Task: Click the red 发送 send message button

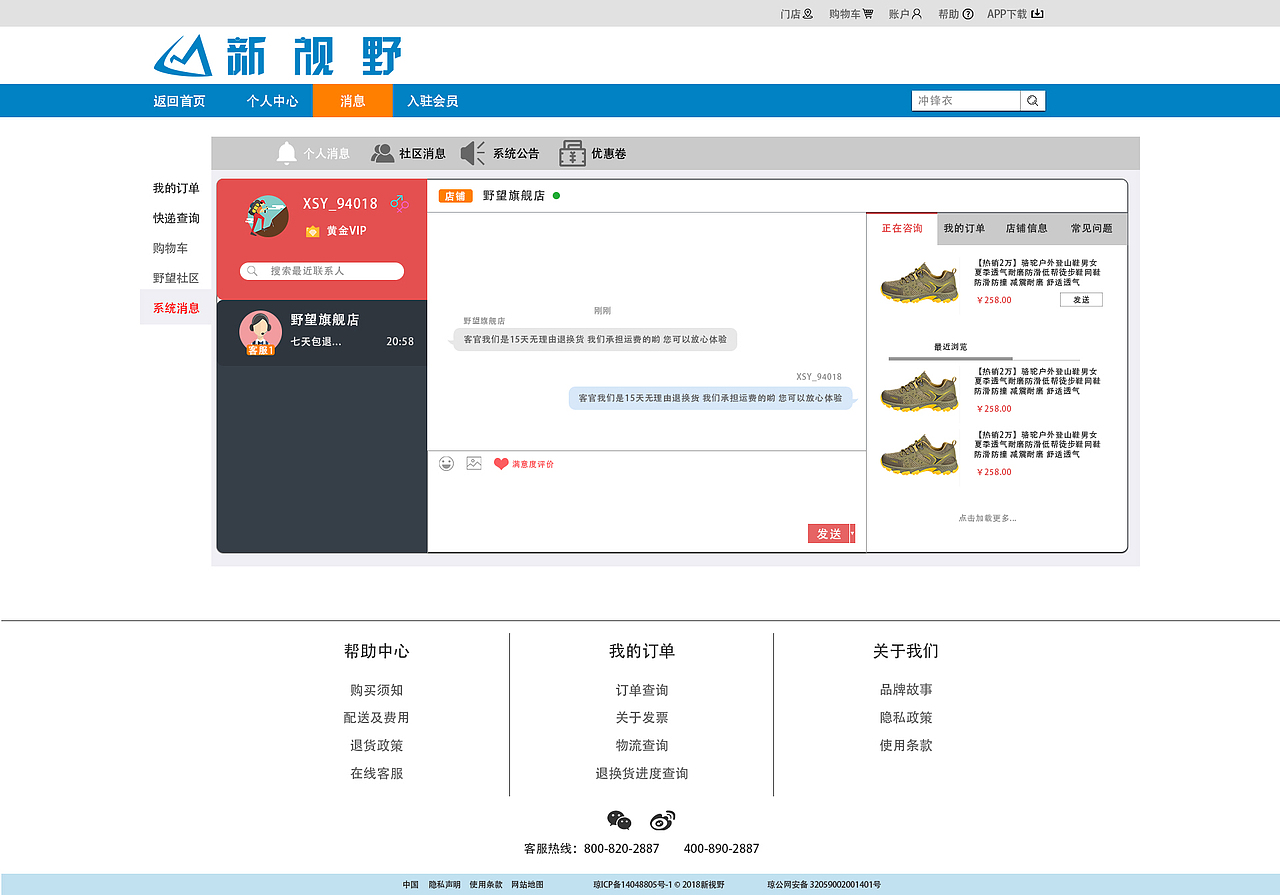Action: (x=829, y=534)
